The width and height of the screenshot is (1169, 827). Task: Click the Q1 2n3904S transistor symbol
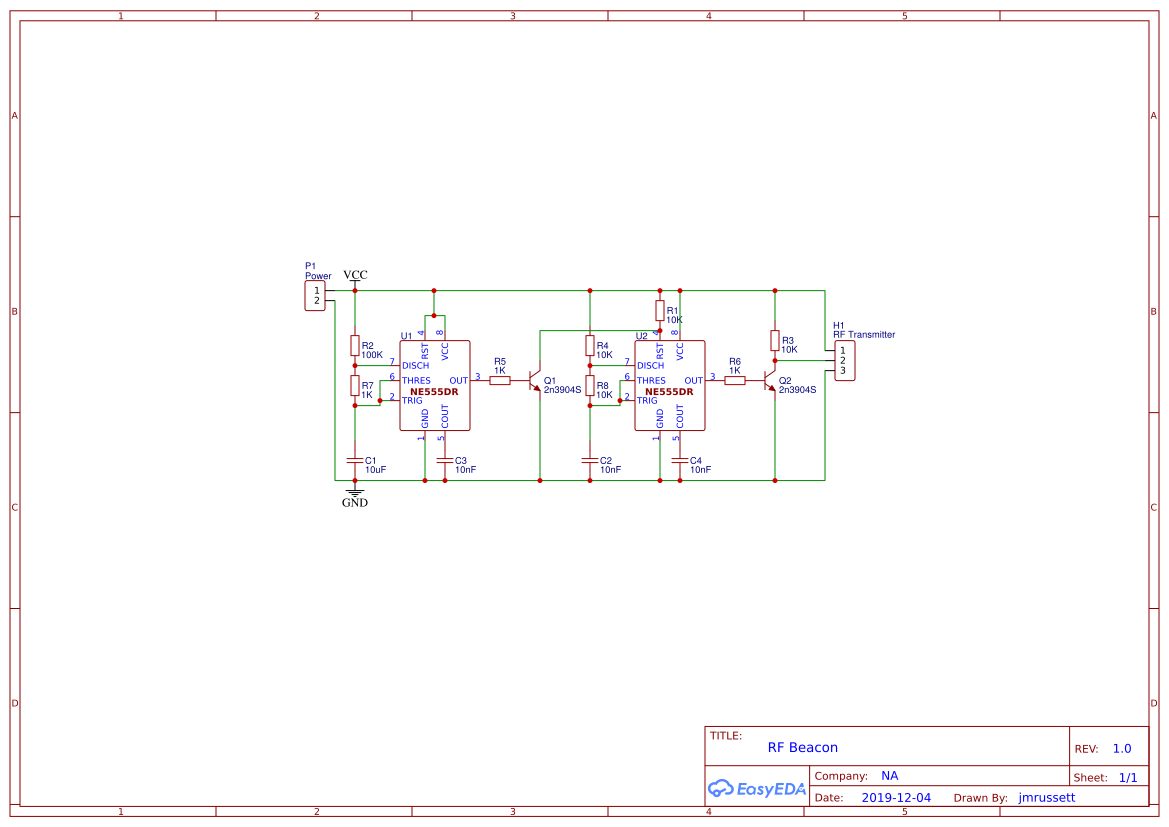pyautogui.click(x=533, y=382)
